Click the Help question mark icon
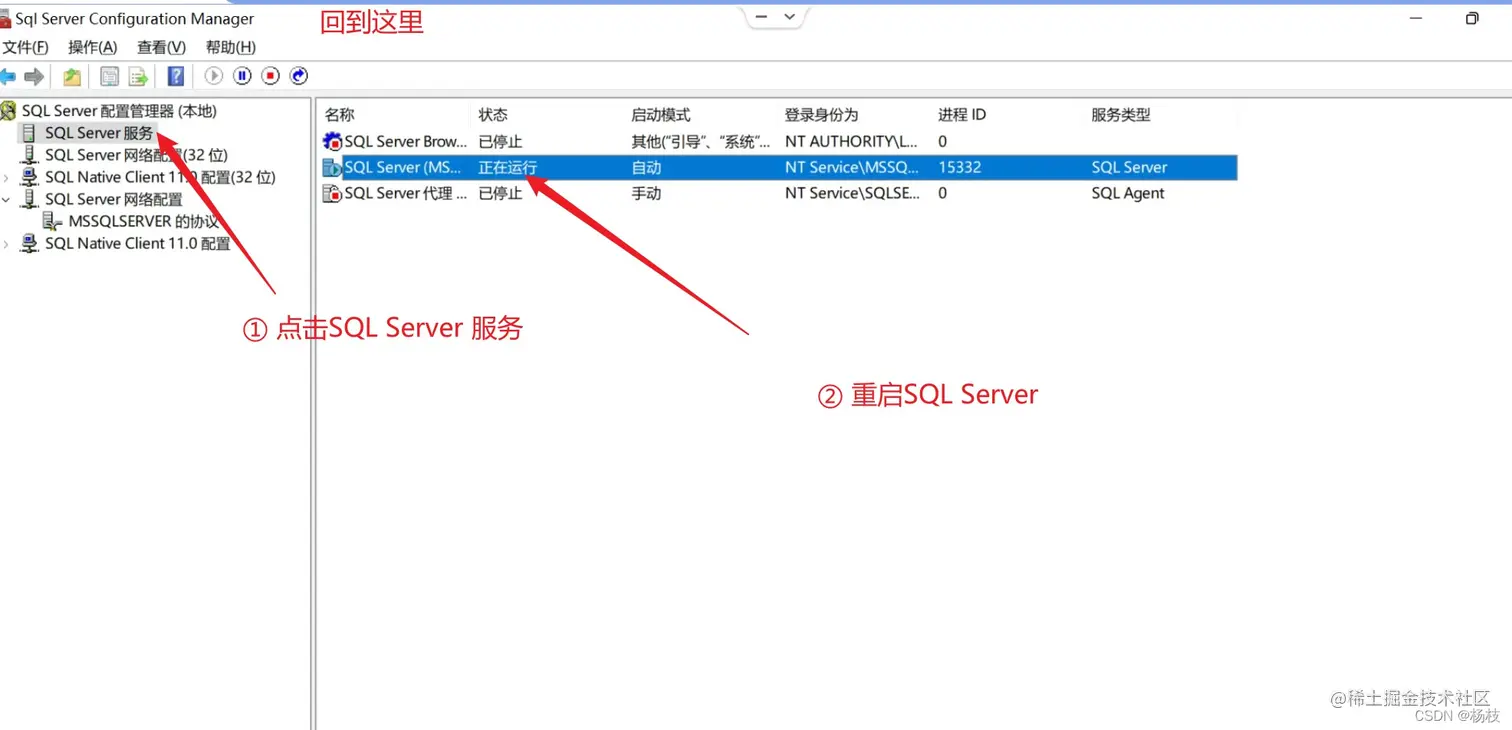Viewport: 1512px width, 730px height. (175, 76)
